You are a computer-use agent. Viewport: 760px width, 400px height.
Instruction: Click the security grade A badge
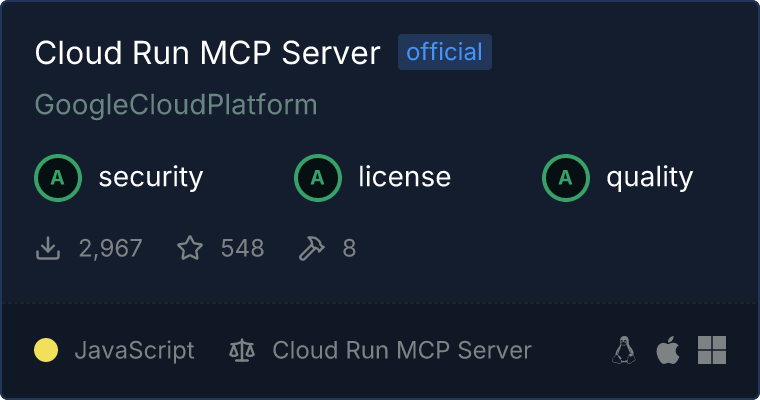[x=58, y=178]
